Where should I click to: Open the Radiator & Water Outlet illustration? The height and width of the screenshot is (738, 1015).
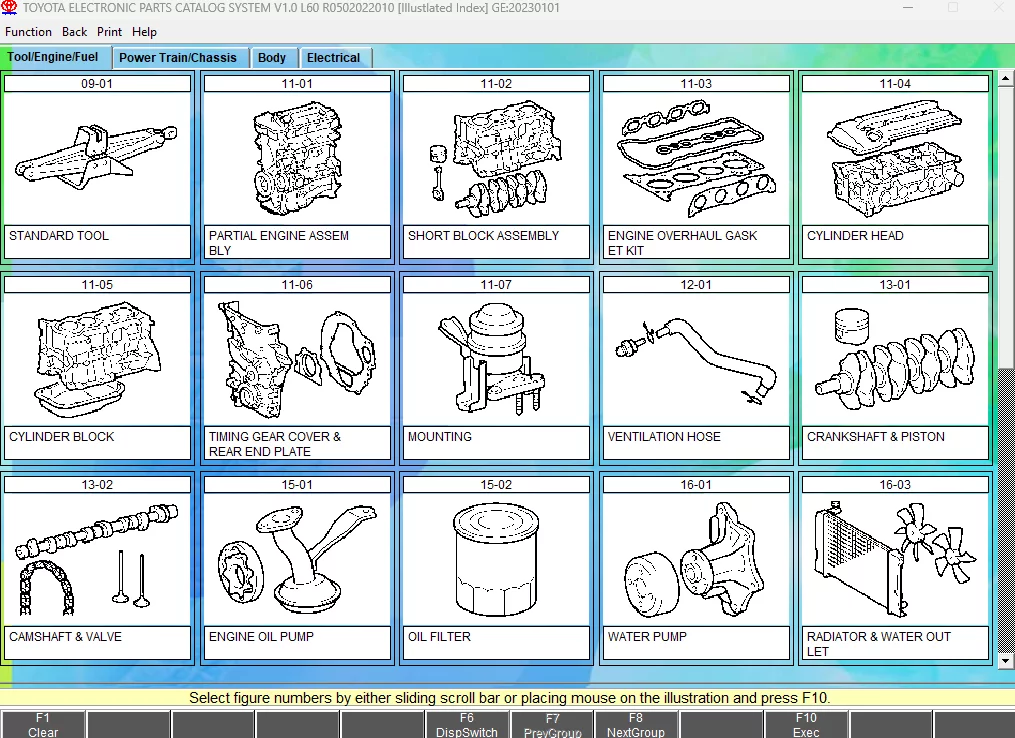tap(894, 559)
